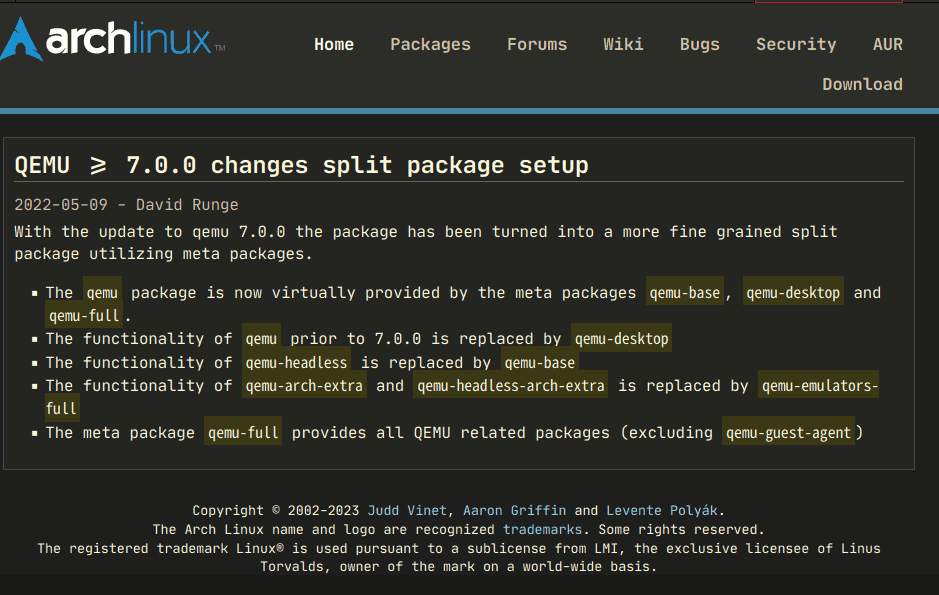The image size is (939, 595).
Task: Open the Download page link
Action: point(862,84)
